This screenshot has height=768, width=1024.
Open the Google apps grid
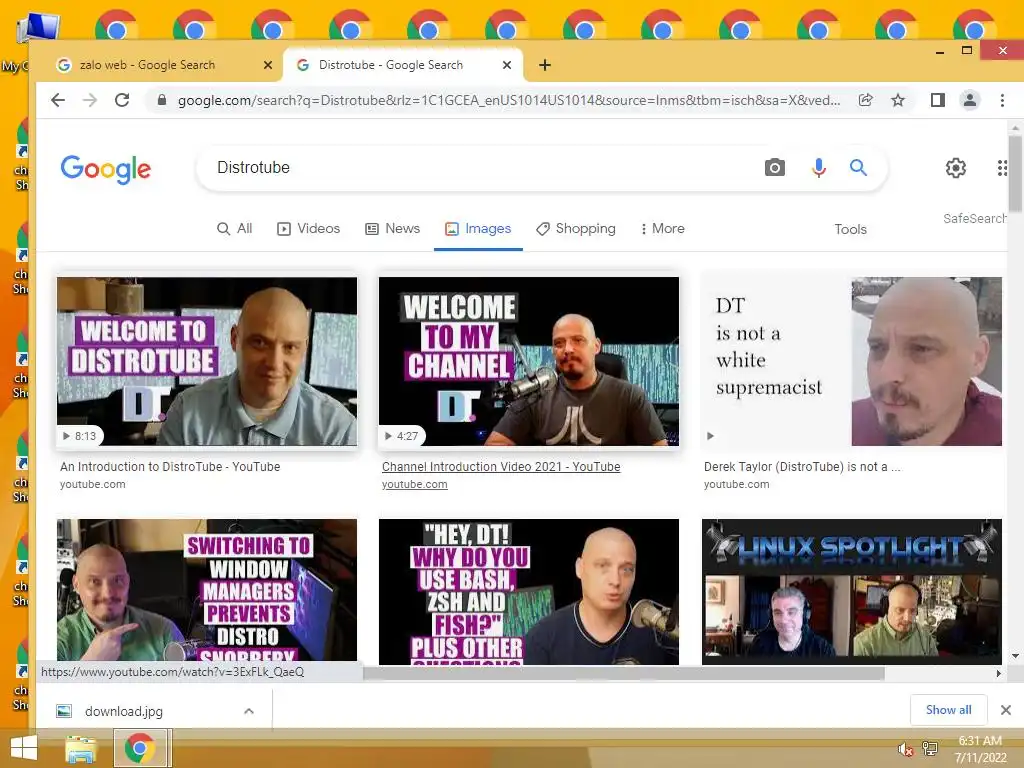[1002, 168]
